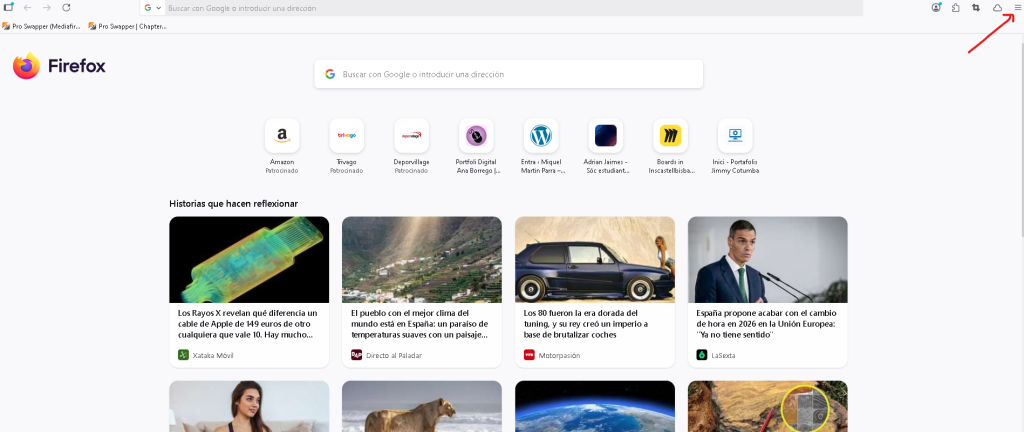This screenshot has height=432, width=1024.
Task: Open the Amazon sponsored shortcut tile
Action: click(282, 135)
